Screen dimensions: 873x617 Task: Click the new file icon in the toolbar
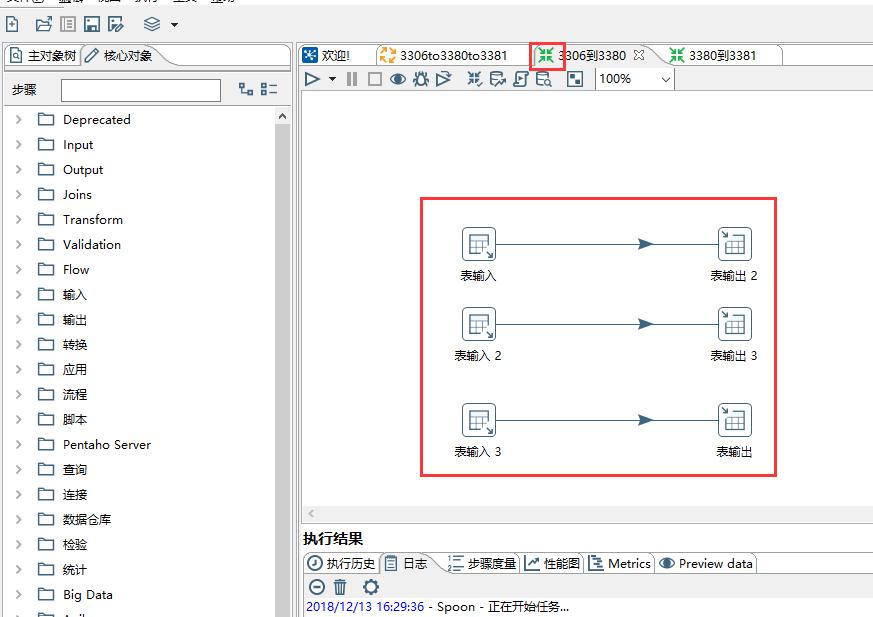[13, 23]
